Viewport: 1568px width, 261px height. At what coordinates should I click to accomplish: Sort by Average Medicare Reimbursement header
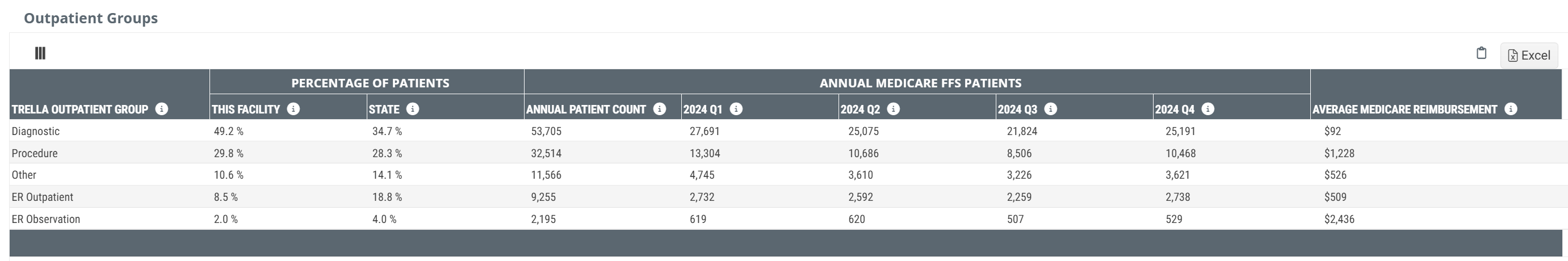[x=1405, y=110]
